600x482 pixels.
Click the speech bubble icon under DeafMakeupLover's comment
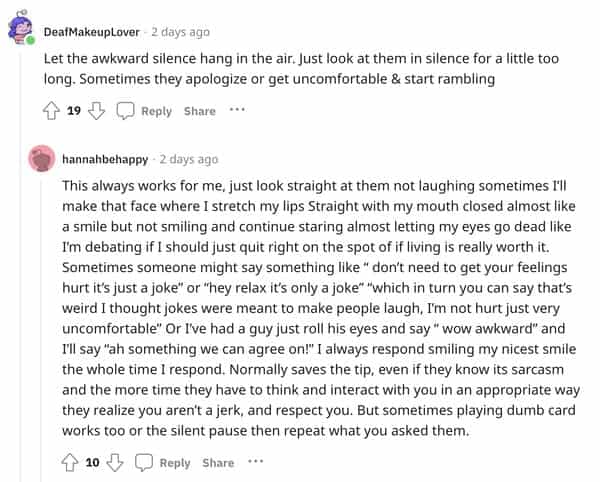tap(126, 111)
